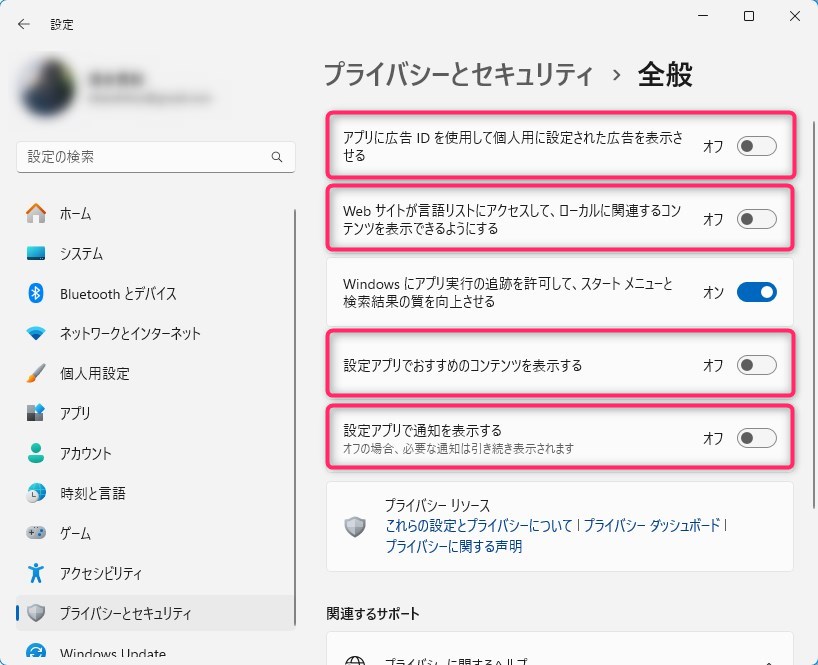The image size is (818, 665).
Task: Open Bluetooth and devices icon
Action: [36, 293]
